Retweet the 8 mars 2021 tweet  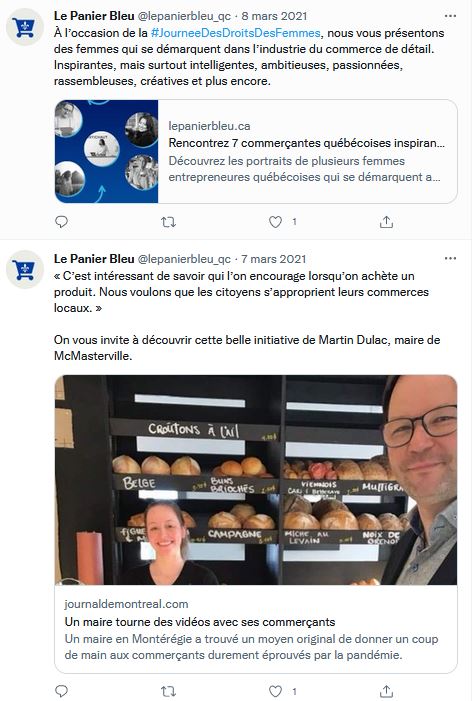click(x=168, y=222)
